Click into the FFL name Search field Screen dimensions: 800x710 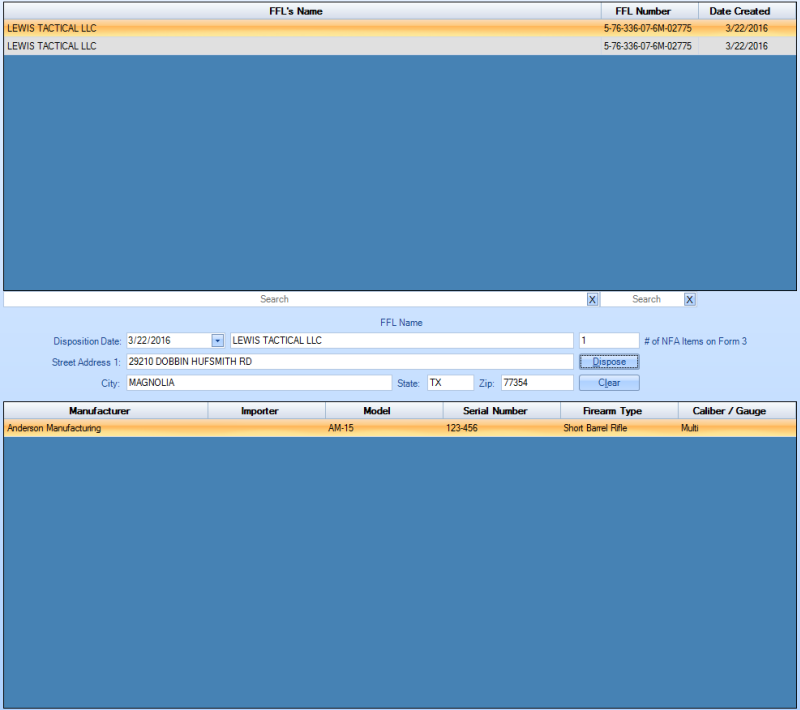[x=295, y=299]
